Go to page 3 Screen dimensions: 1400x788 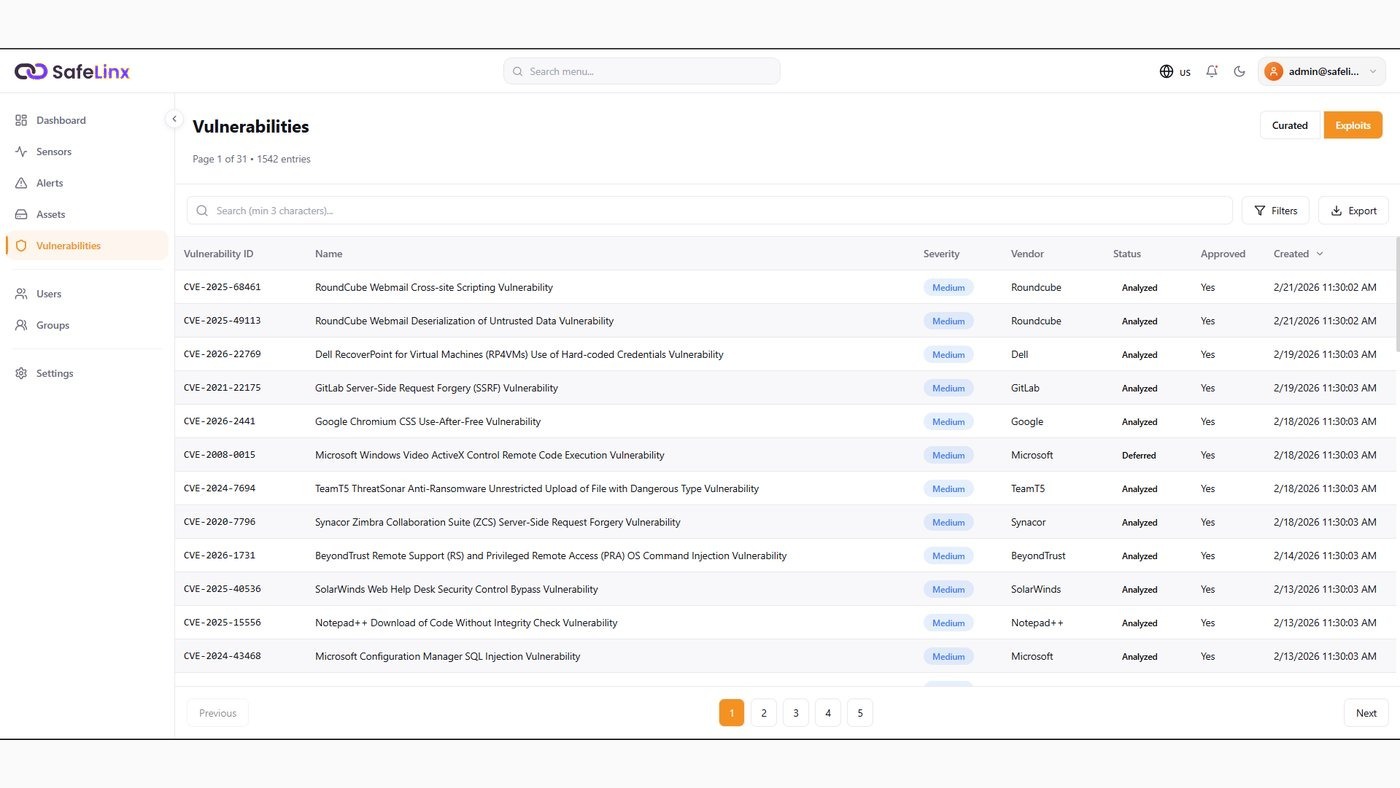pos(796,713)
